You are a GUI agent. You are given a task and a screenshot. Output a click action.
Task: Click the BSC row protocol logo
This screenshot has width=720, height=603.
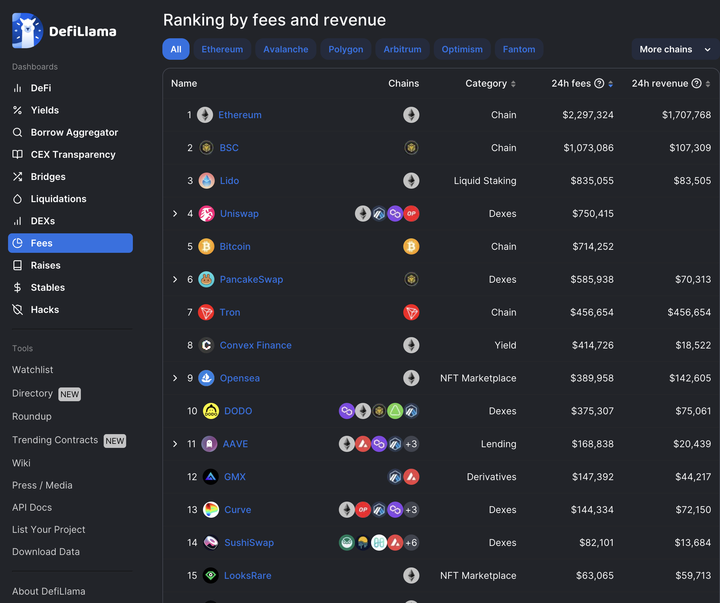(206, 148)
